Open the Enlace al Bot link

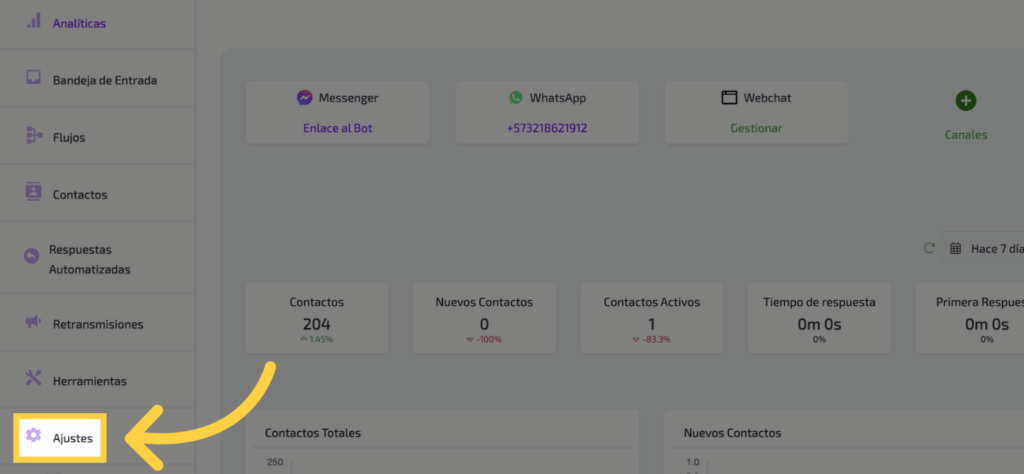pyautogui.click(x=337, y=128)
